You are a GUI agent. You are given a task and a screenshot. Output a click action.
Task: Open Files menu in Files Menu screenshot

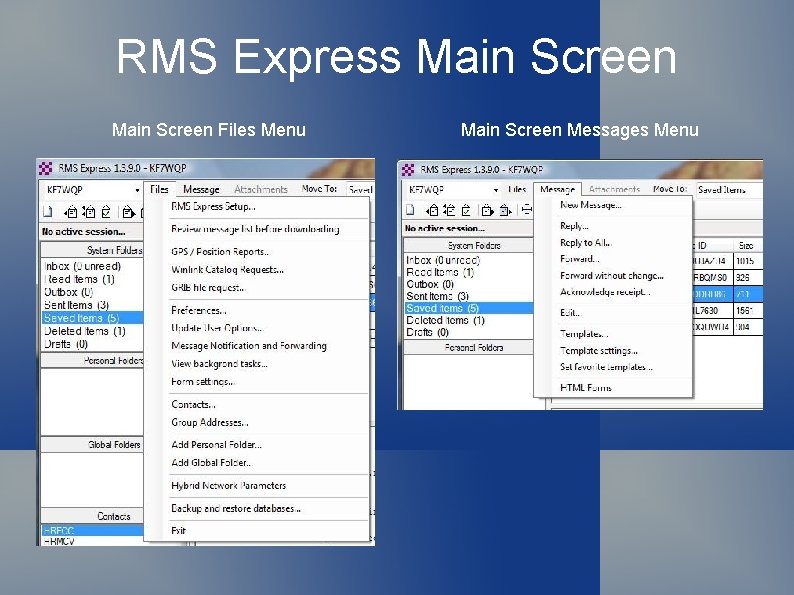(x=159, y=189)
